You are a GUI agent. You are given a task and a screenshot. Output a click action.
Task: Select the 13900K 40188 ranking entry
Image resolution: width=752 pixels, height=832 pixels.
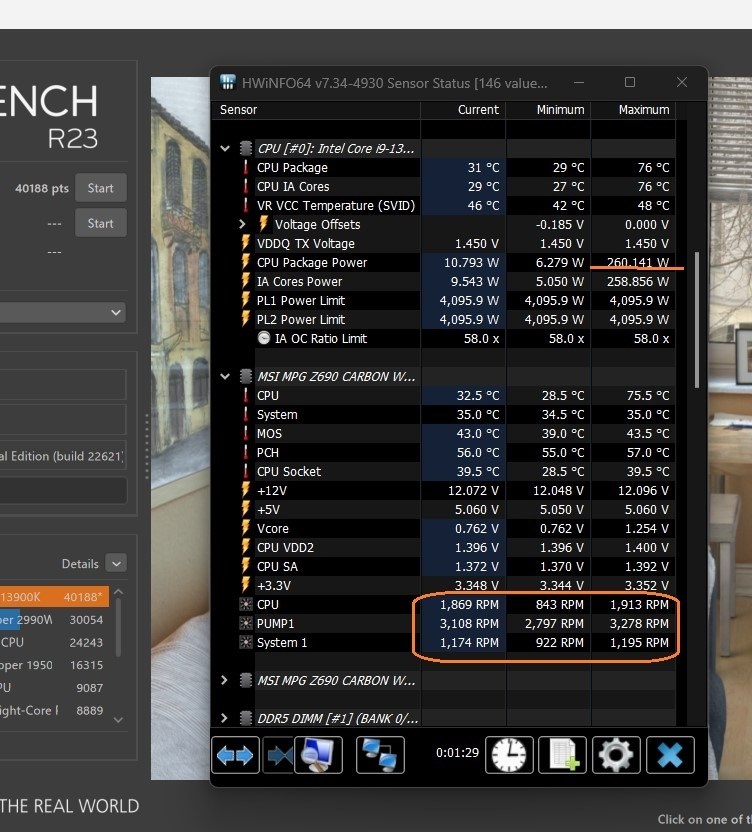click(54, 596)
